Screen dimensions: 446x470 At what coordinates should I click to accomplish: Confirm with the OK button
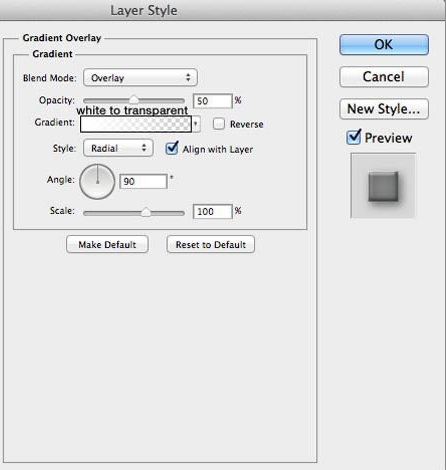click(x=384, y=44)
